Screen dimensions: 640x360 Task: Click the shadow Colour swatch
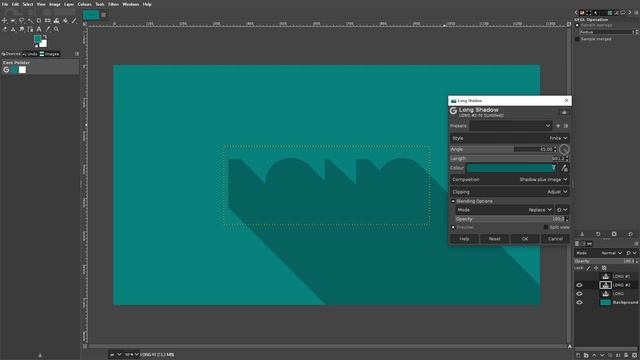tap(511, 168)
